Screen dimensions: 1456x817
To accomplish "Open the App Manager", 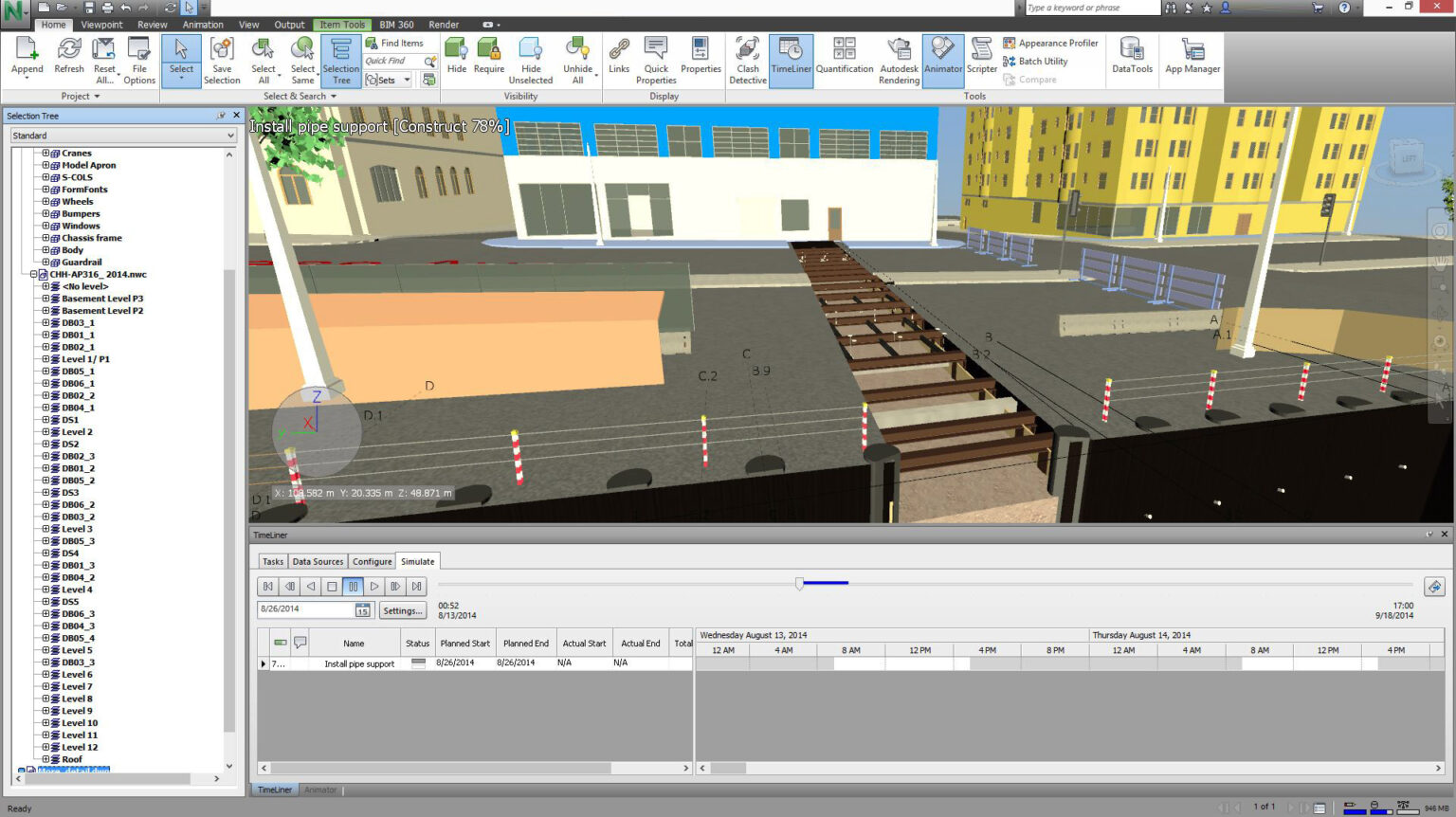I will 1192,59.
